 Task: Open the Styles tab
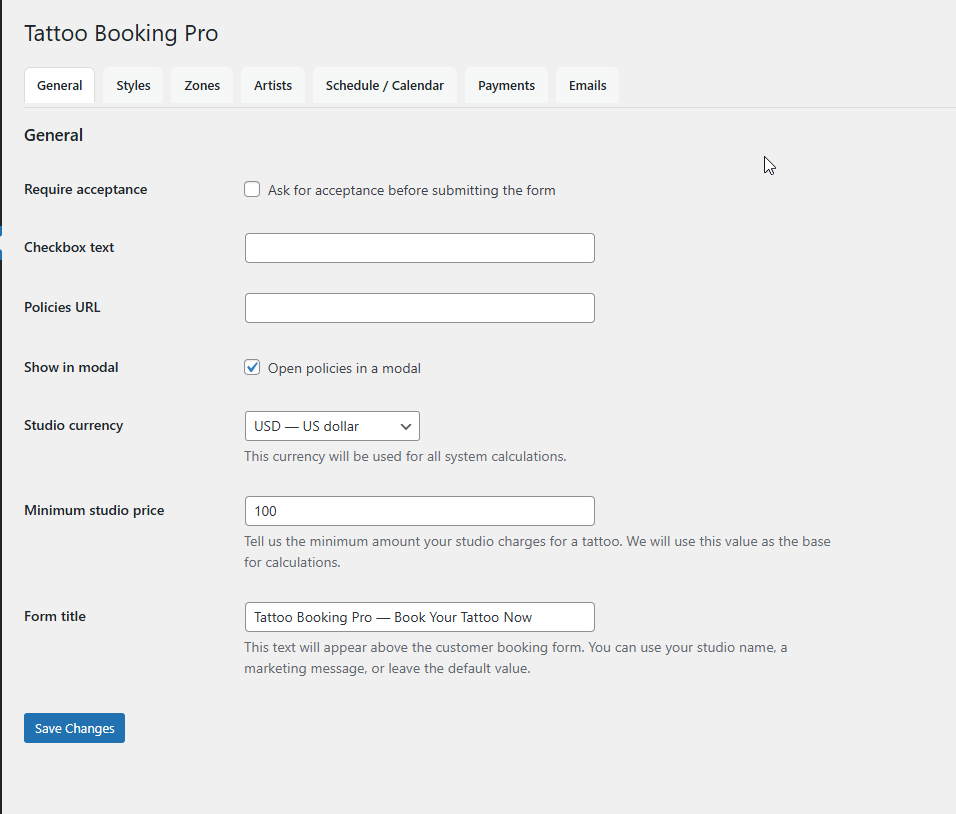pyautogui.click(x=133, y=86)
